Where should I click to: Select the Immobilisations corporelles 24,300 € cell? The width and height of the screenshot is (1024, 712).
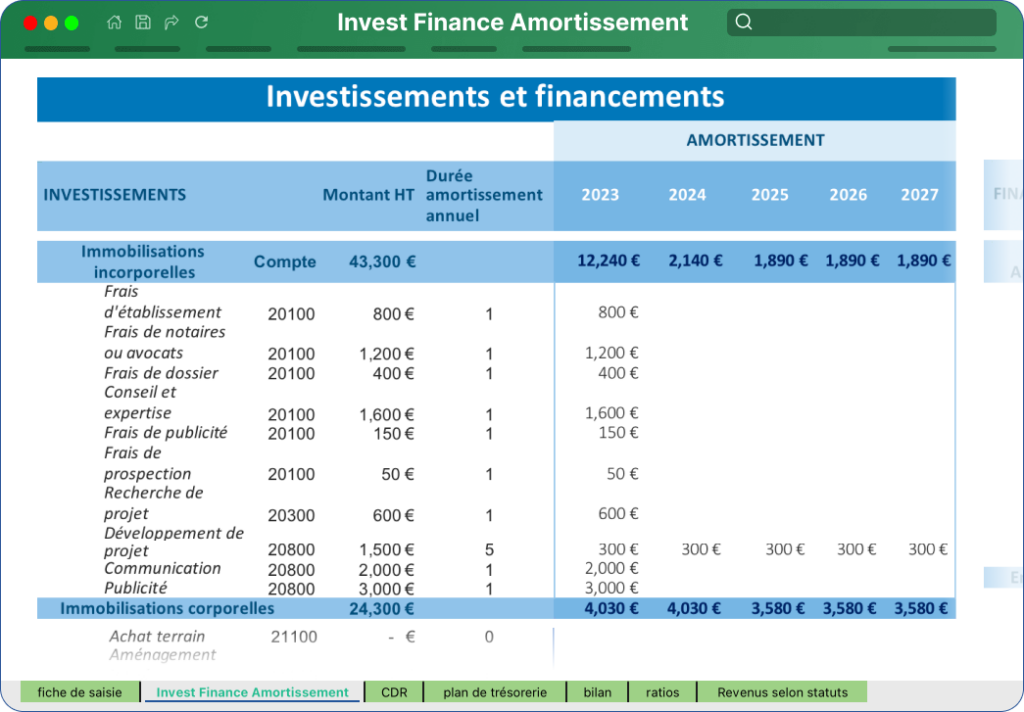(x=381, y=609)
